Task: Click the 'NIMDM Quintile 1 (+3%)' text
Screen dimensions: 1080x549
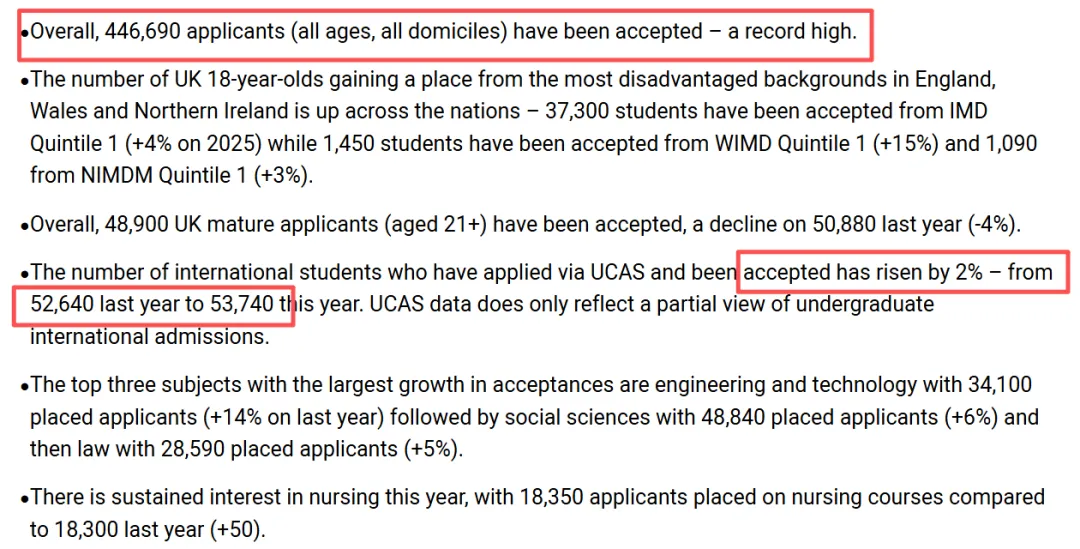Action: (196, 176)
